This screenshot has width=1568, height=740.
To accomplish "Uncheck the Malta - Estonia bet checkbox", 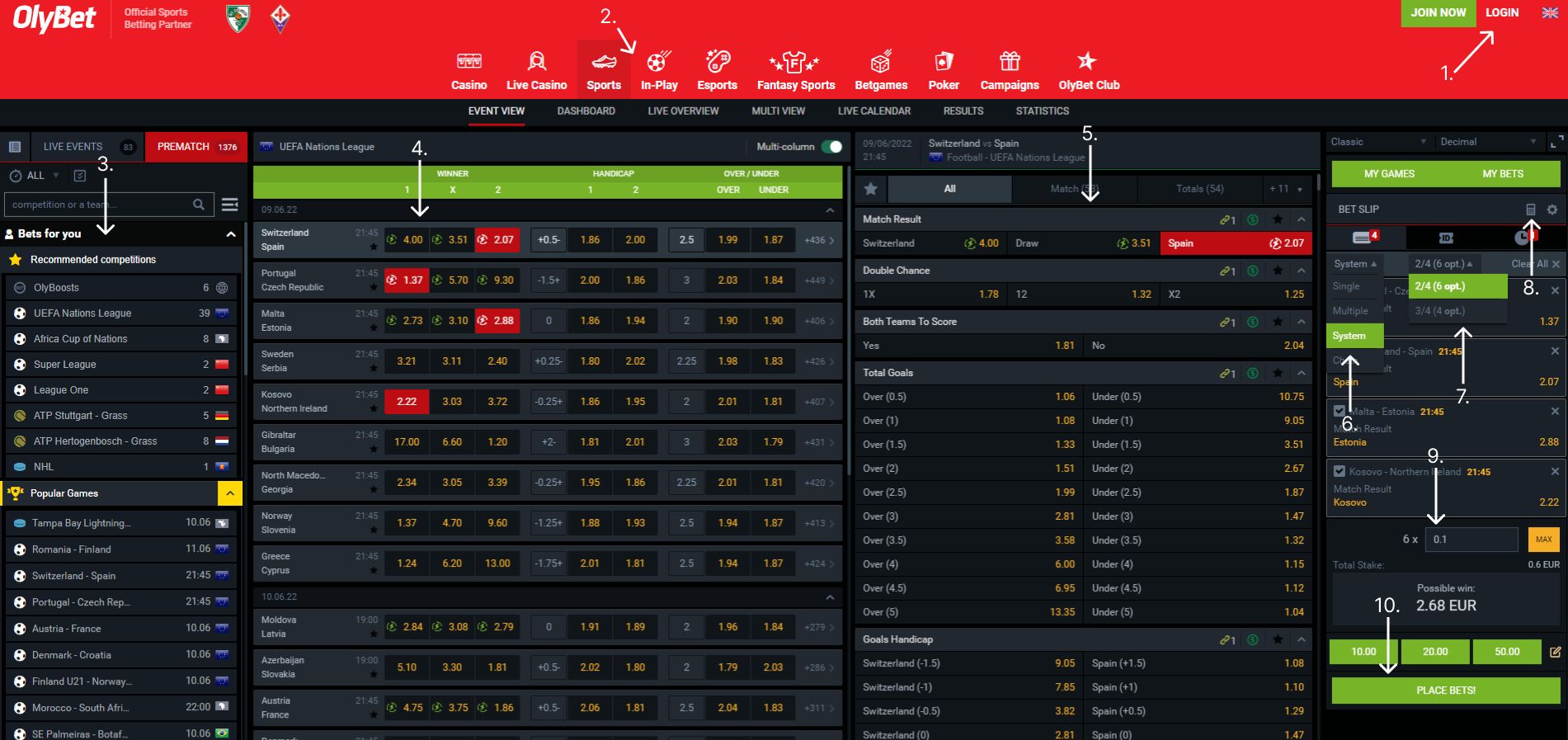I will (1340, 411).
